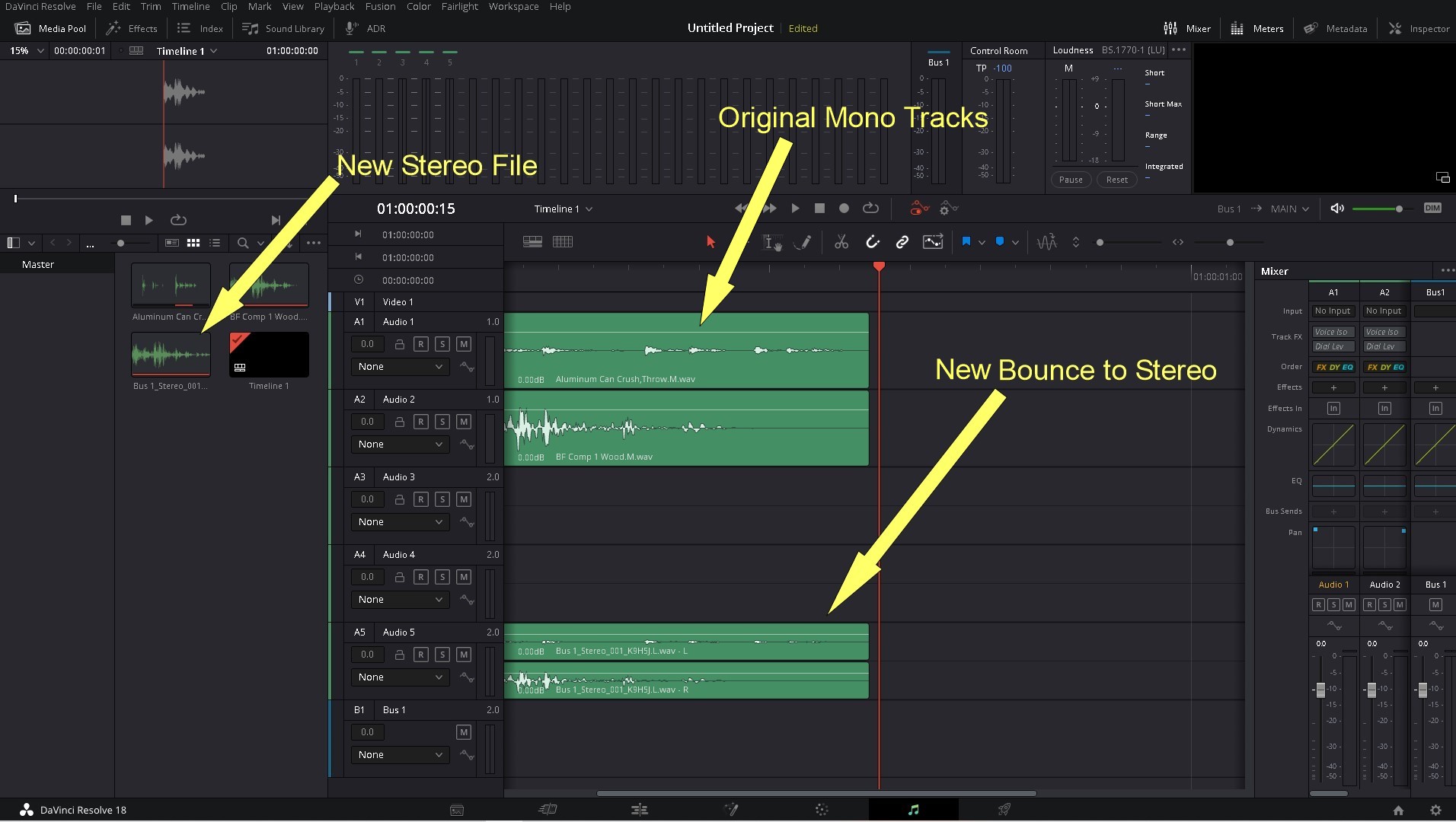
Task: Click the blue flag icon
Action: [966, 241]
